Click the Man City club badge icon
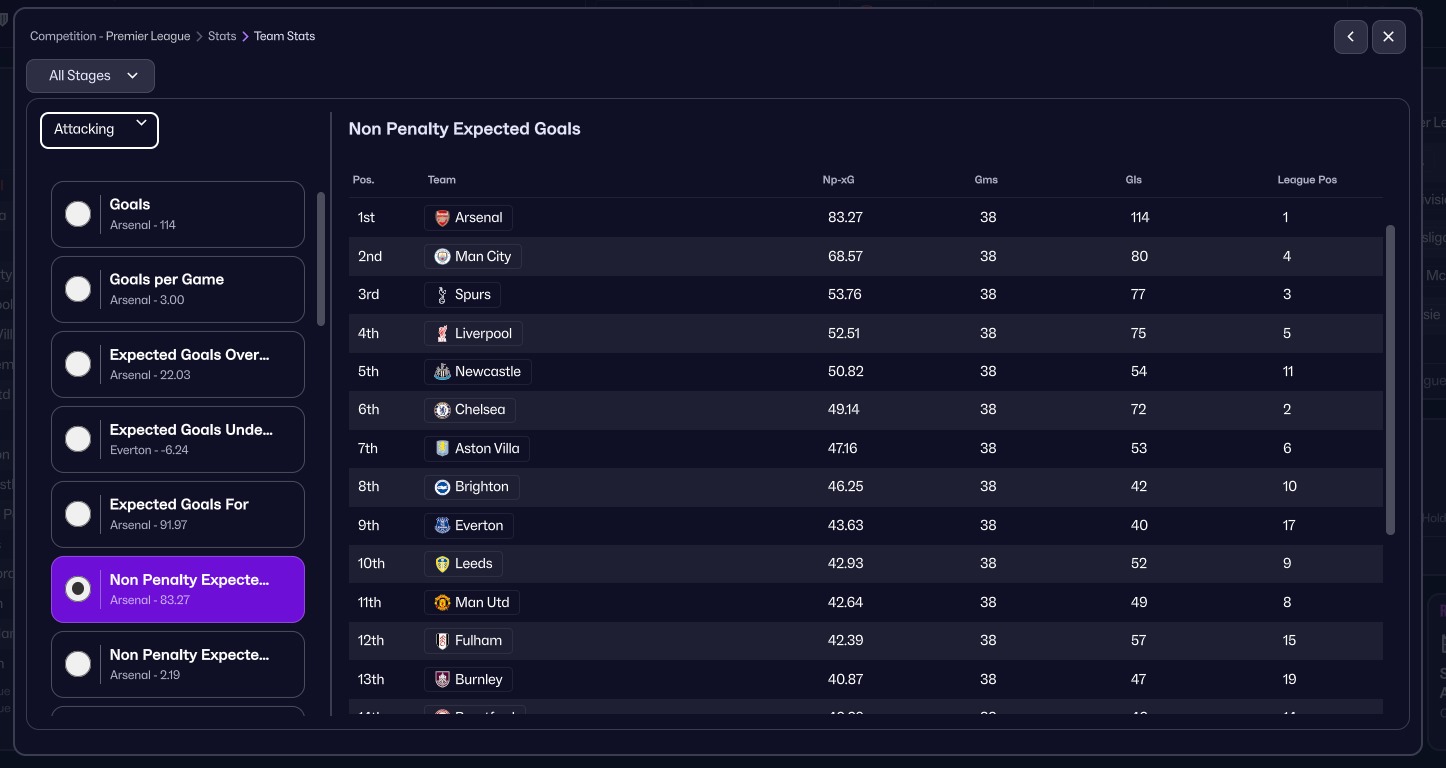 pyautogui.click(x=442, y=257)
